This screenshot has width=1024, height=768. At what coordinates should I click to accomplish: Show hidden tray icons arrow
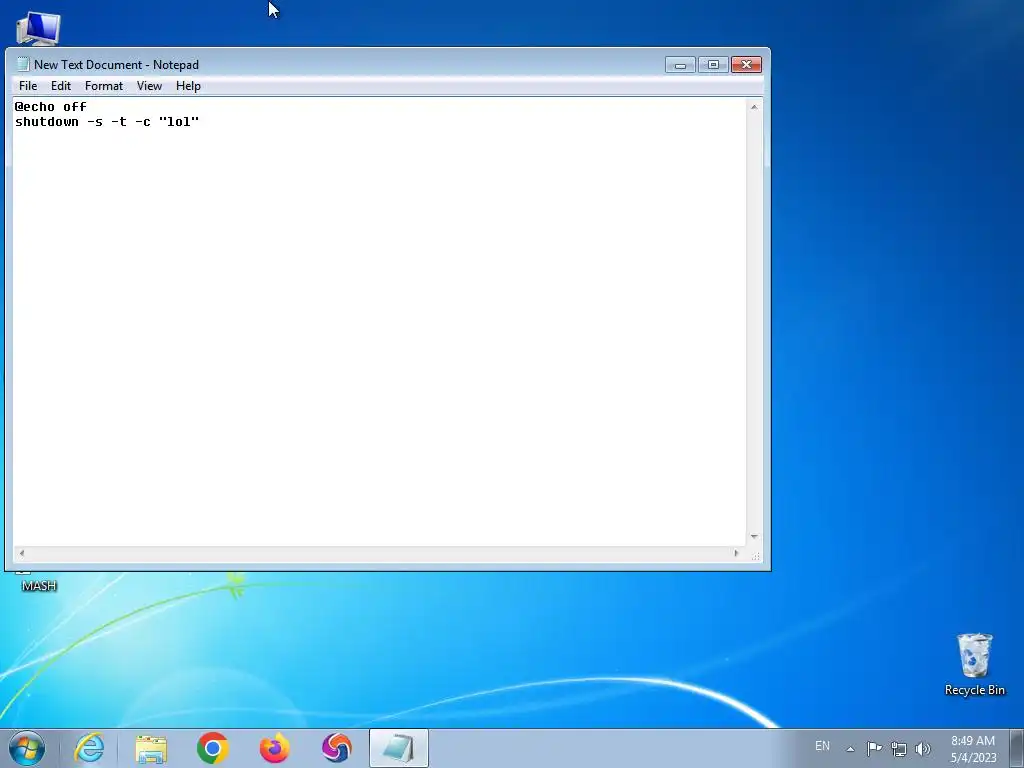click(x=850, y=749)
